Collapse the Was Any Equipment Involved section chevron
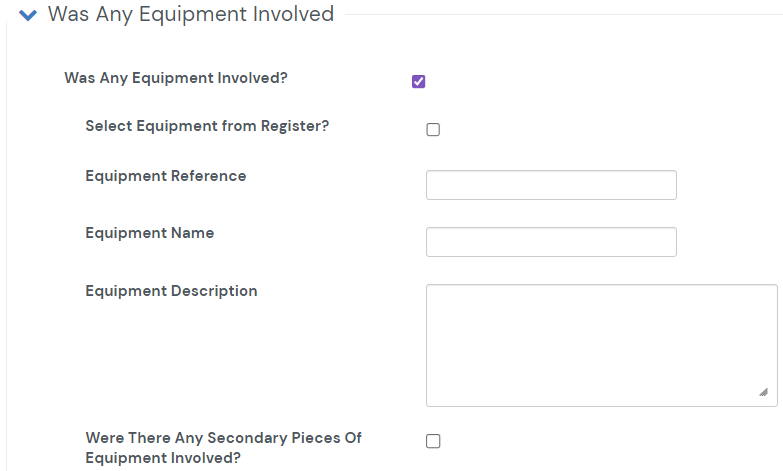Viewport: 783px width, 471px height. tap(28, 15)
